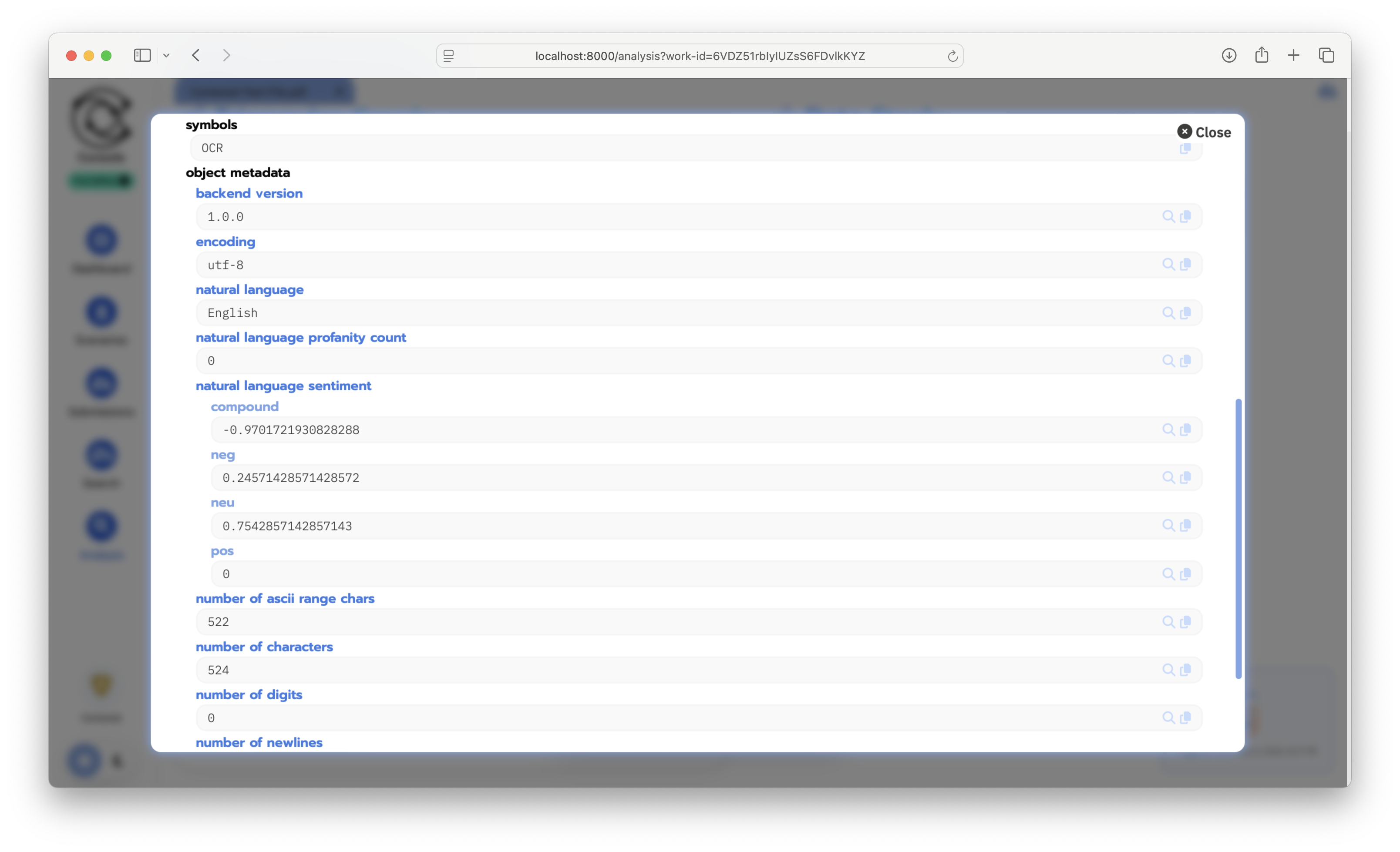Search by number of ascii range chars
Screen dimensions: 1400x852
pyautogui.click(x=1168, y=622)
